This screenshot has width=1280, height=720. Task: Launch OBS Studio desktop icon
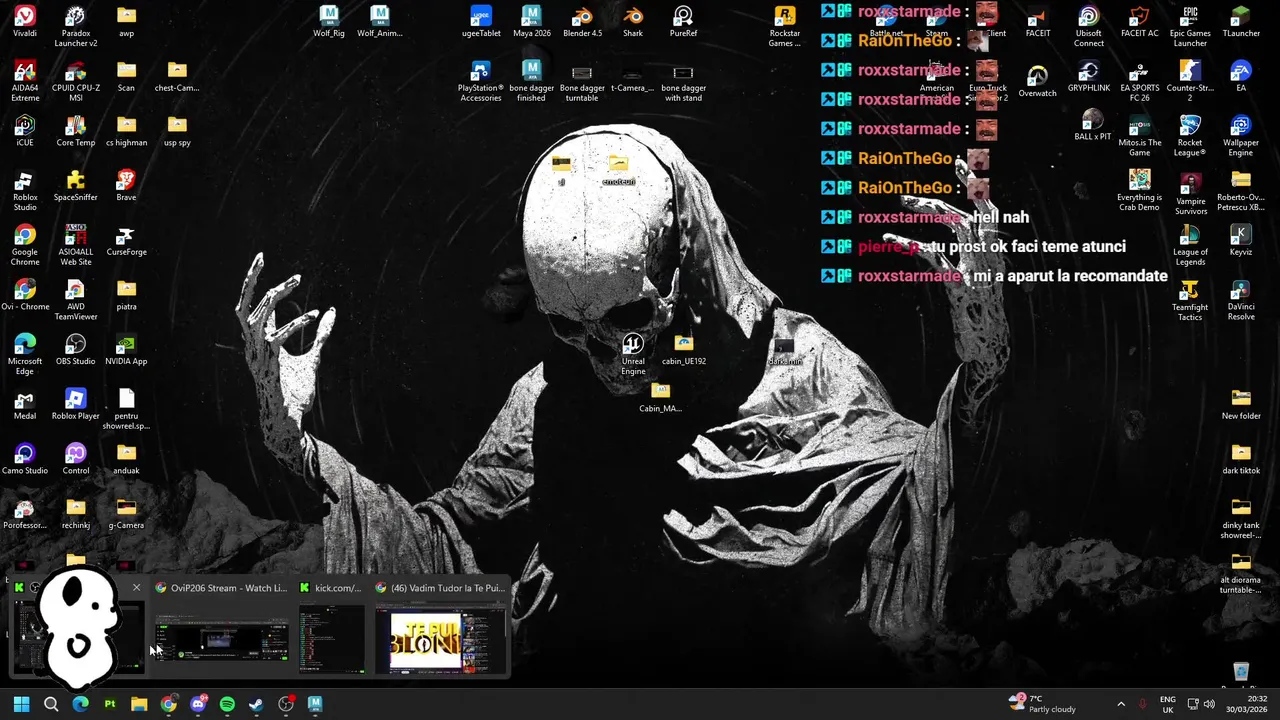pos(75,351)
